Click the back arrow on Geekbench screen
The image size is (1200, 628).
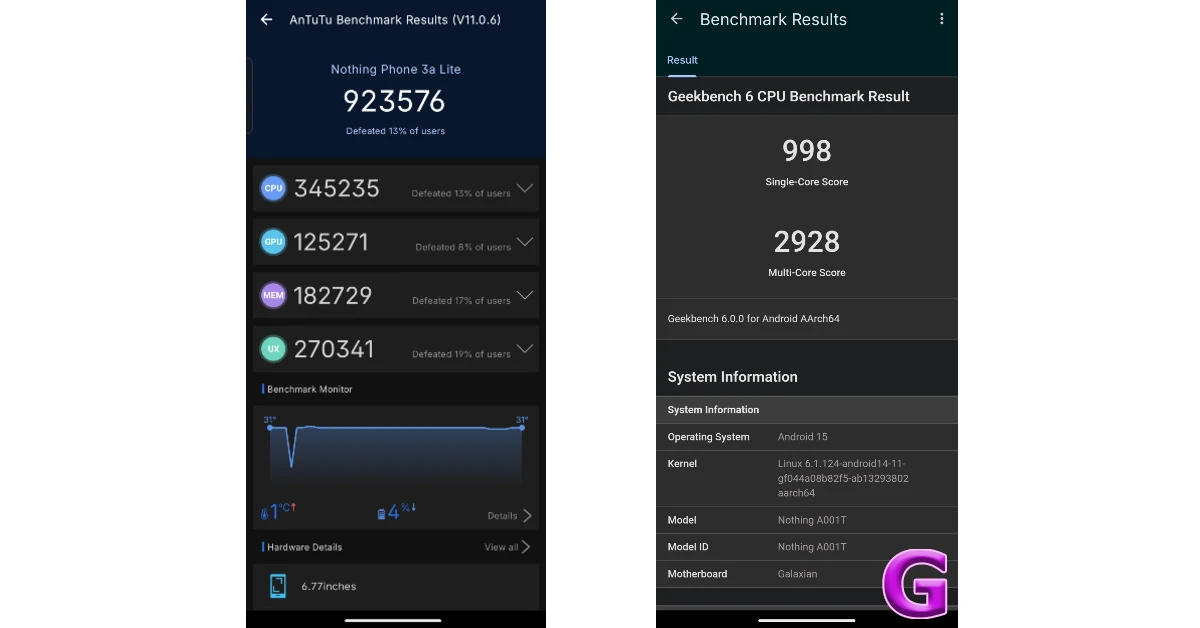point(676,19)
